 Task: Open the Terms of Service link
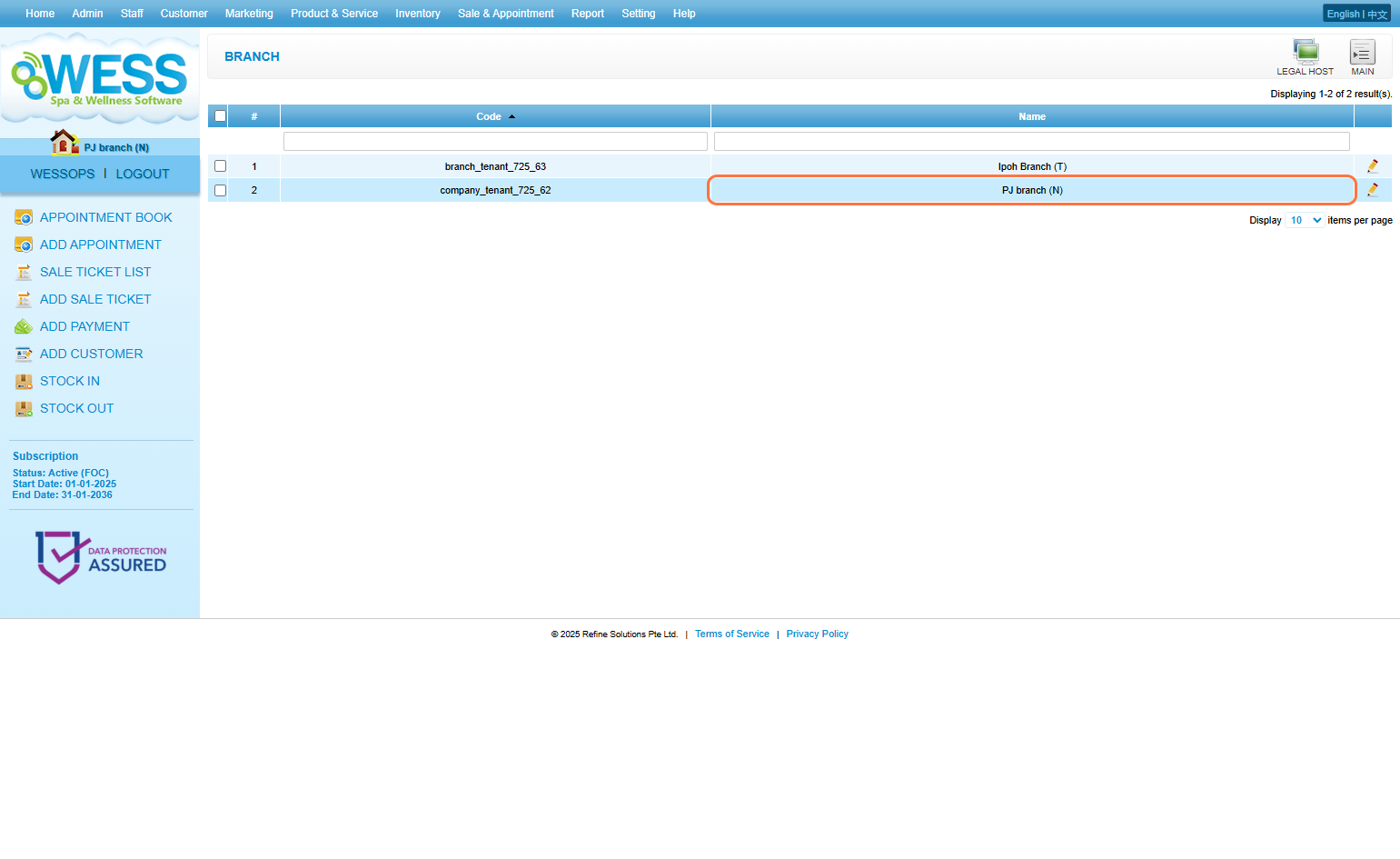[731, 634]
